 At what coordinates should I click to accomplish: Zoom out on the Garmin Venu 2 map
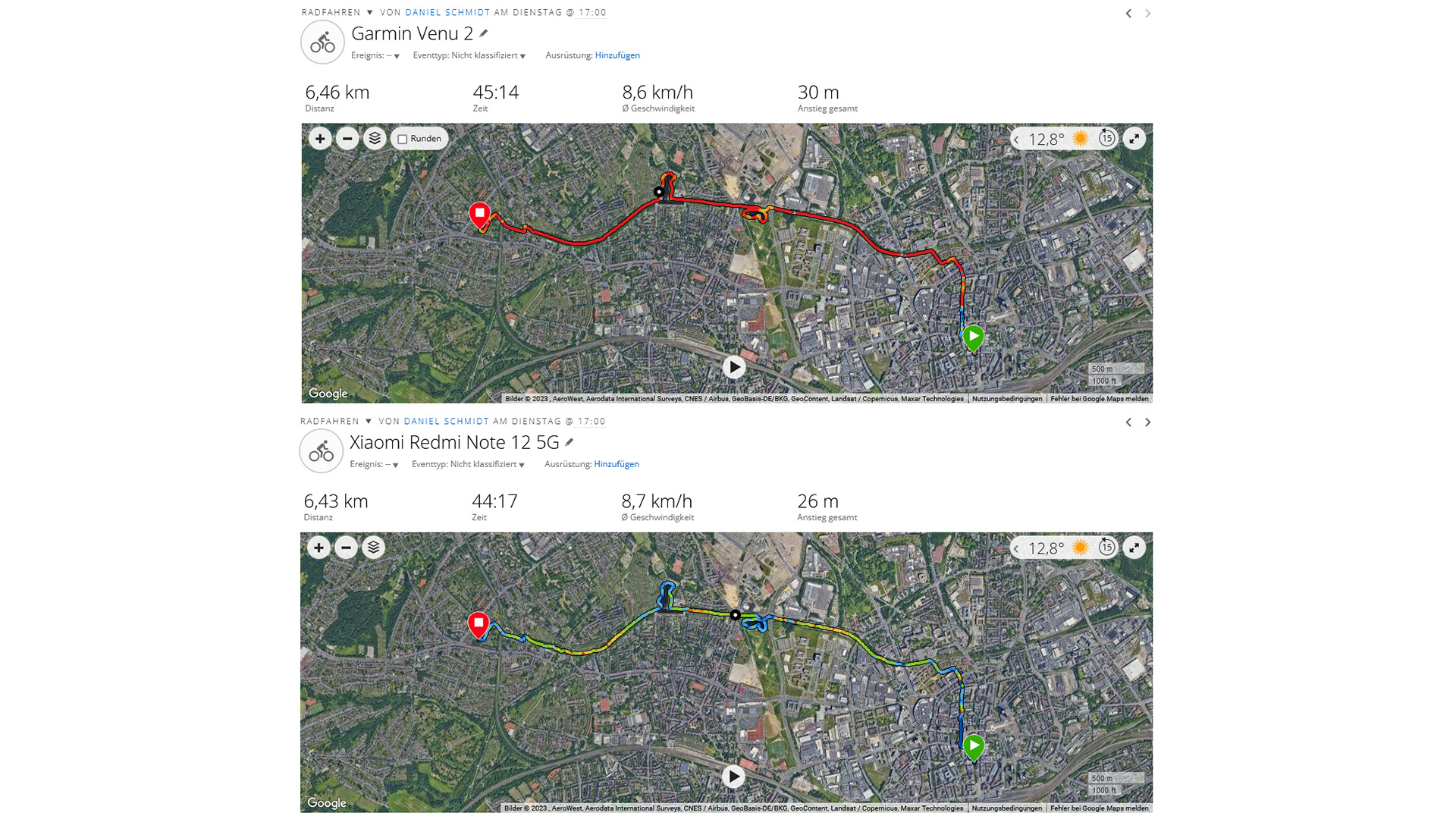(x=347, y=139)
